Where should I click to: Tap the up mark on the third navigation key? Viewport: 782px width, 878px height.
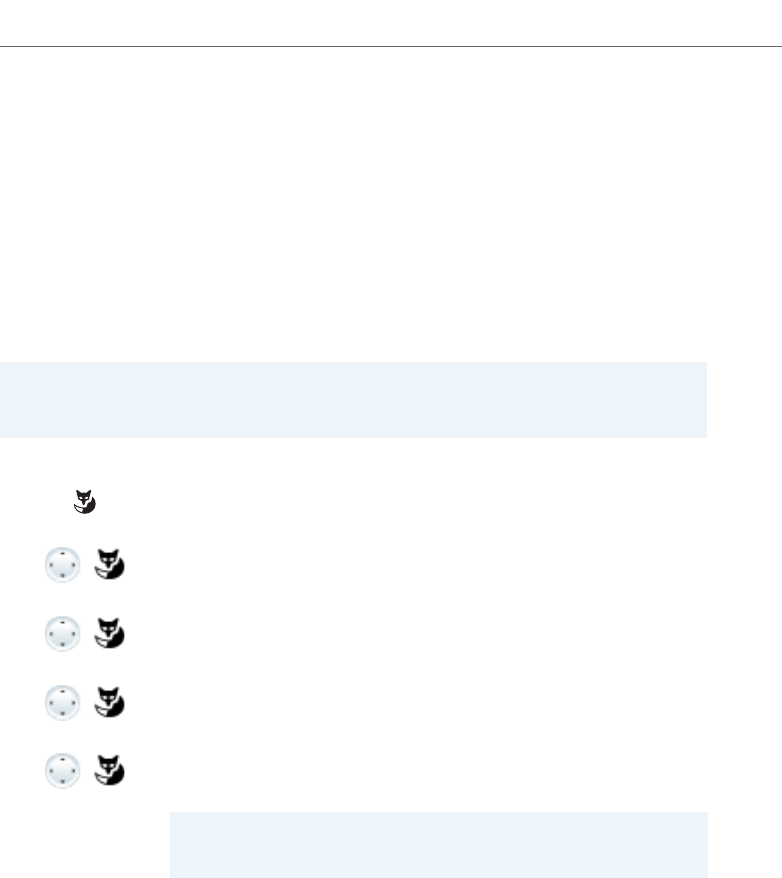point(63,691)
